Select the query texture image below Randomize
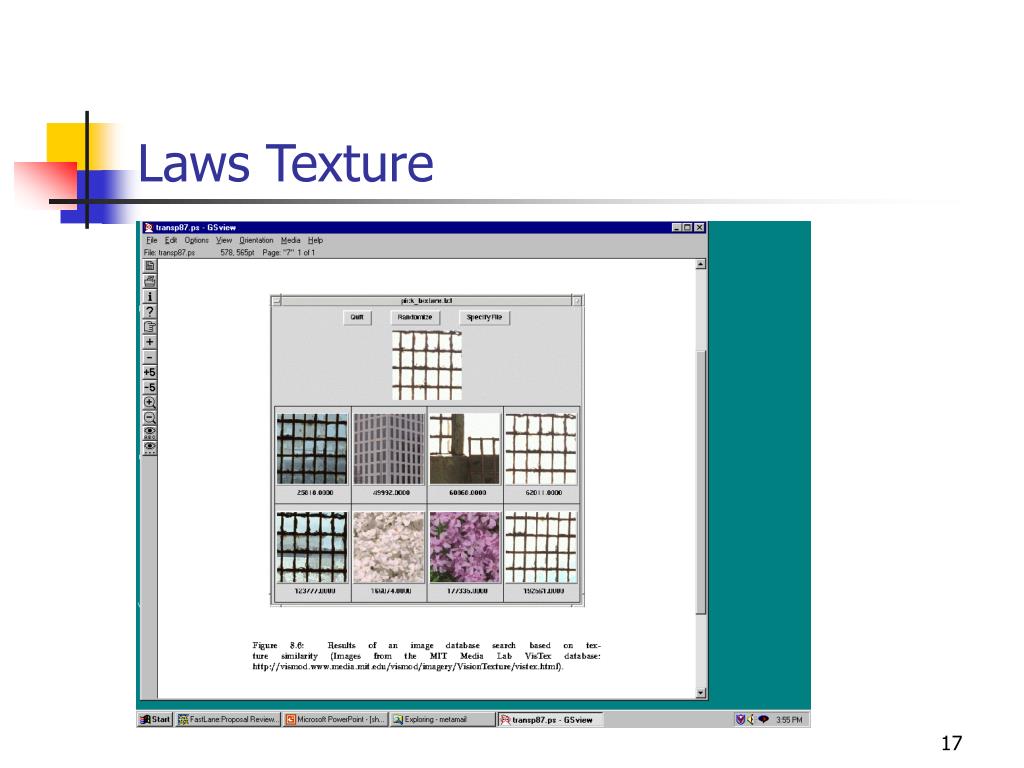 [427, 365]
